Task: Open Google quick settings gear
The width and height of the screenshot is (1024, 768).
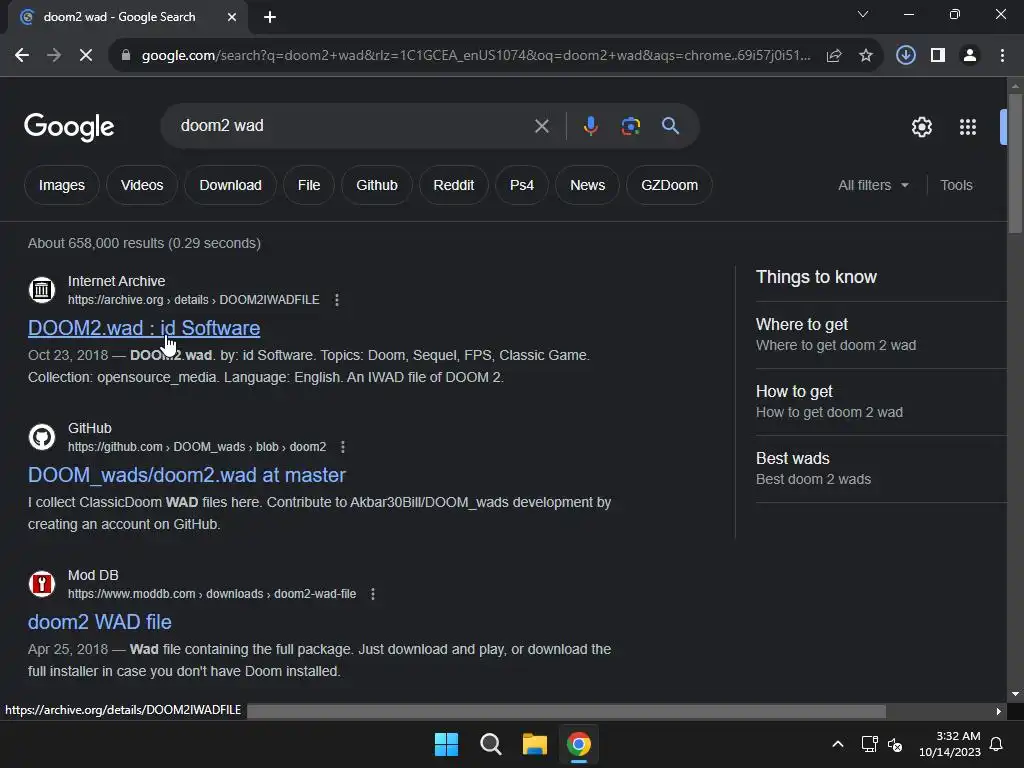Action: pyautogui.click(x=921, y=127)
